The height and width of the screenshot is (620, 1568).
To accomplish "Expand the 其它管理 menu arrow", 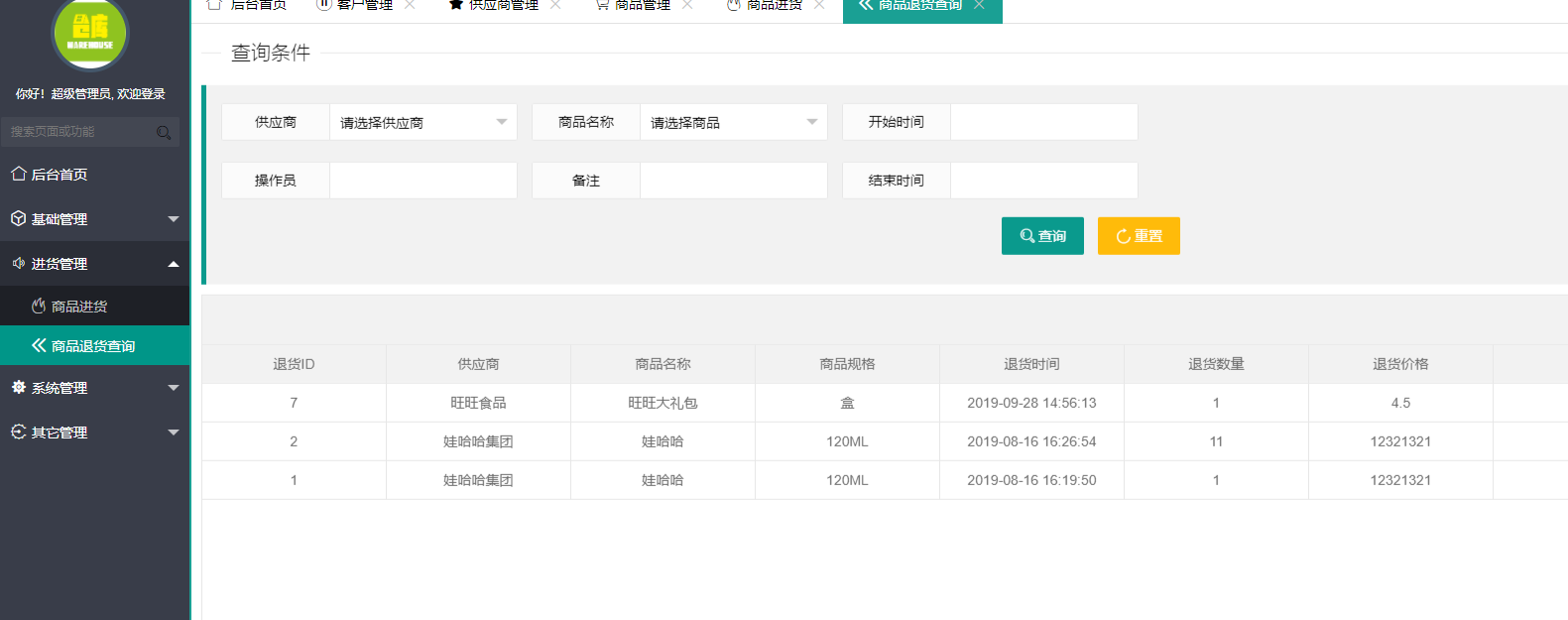I will point(174,433).
